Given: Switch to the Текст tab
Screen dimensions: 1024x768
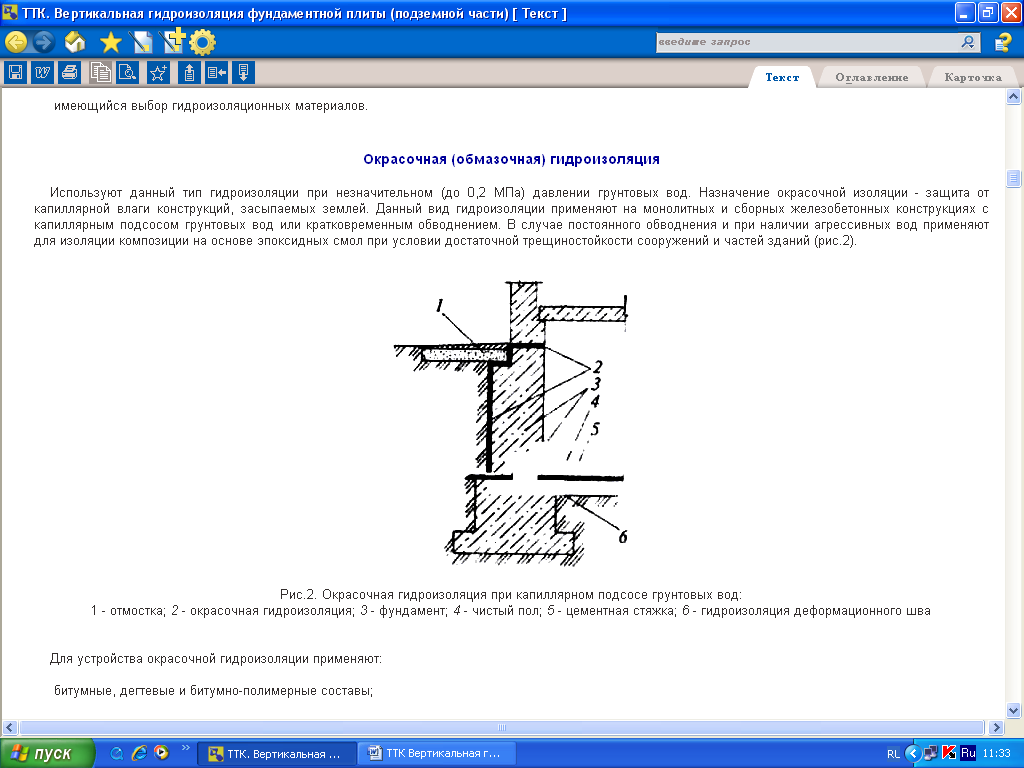Looking at the screenshot, I should click(x=782, y=77).
